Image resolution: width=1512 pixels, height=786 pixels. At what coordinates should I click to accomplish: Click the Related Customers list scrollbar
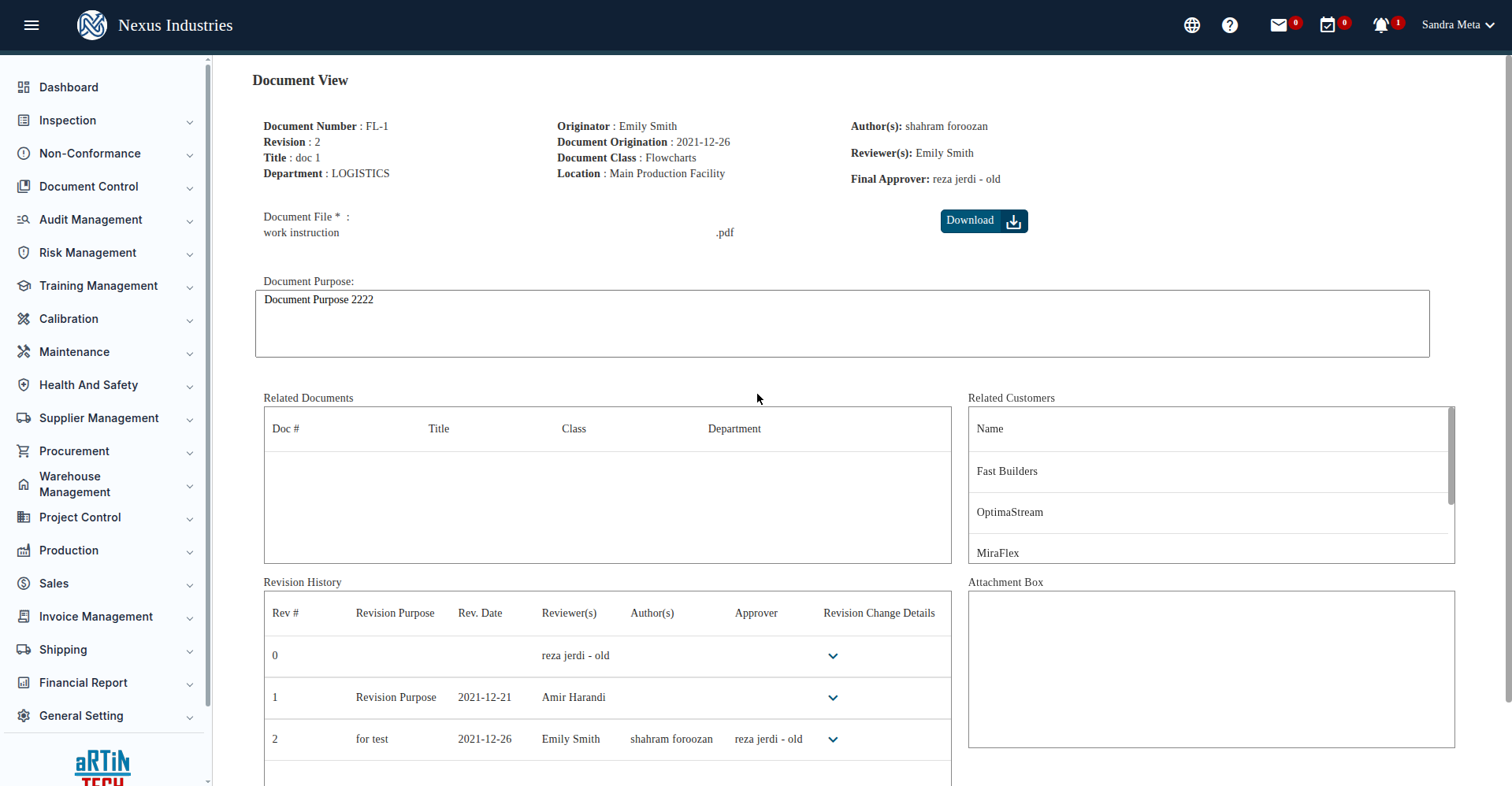pos(1451,456)
